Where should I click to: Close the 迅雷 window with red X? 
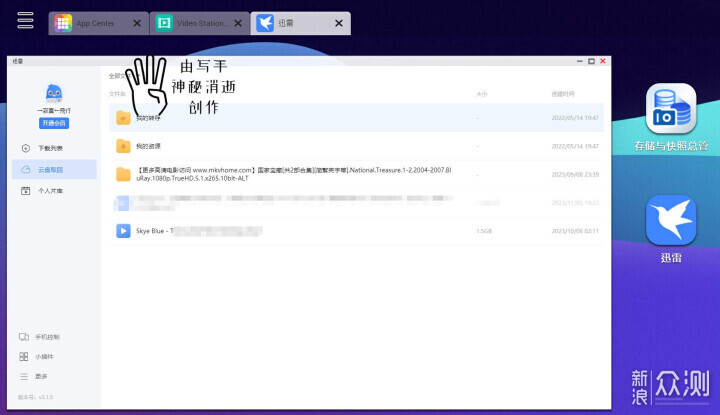click(x=603, y=61)
